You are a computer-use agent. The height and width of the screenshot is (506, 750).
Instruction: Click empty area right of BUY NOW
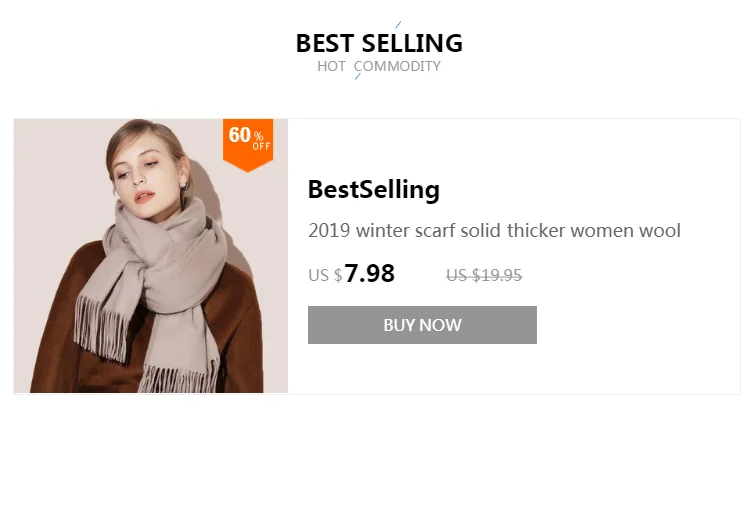click(x=640, y=325)
